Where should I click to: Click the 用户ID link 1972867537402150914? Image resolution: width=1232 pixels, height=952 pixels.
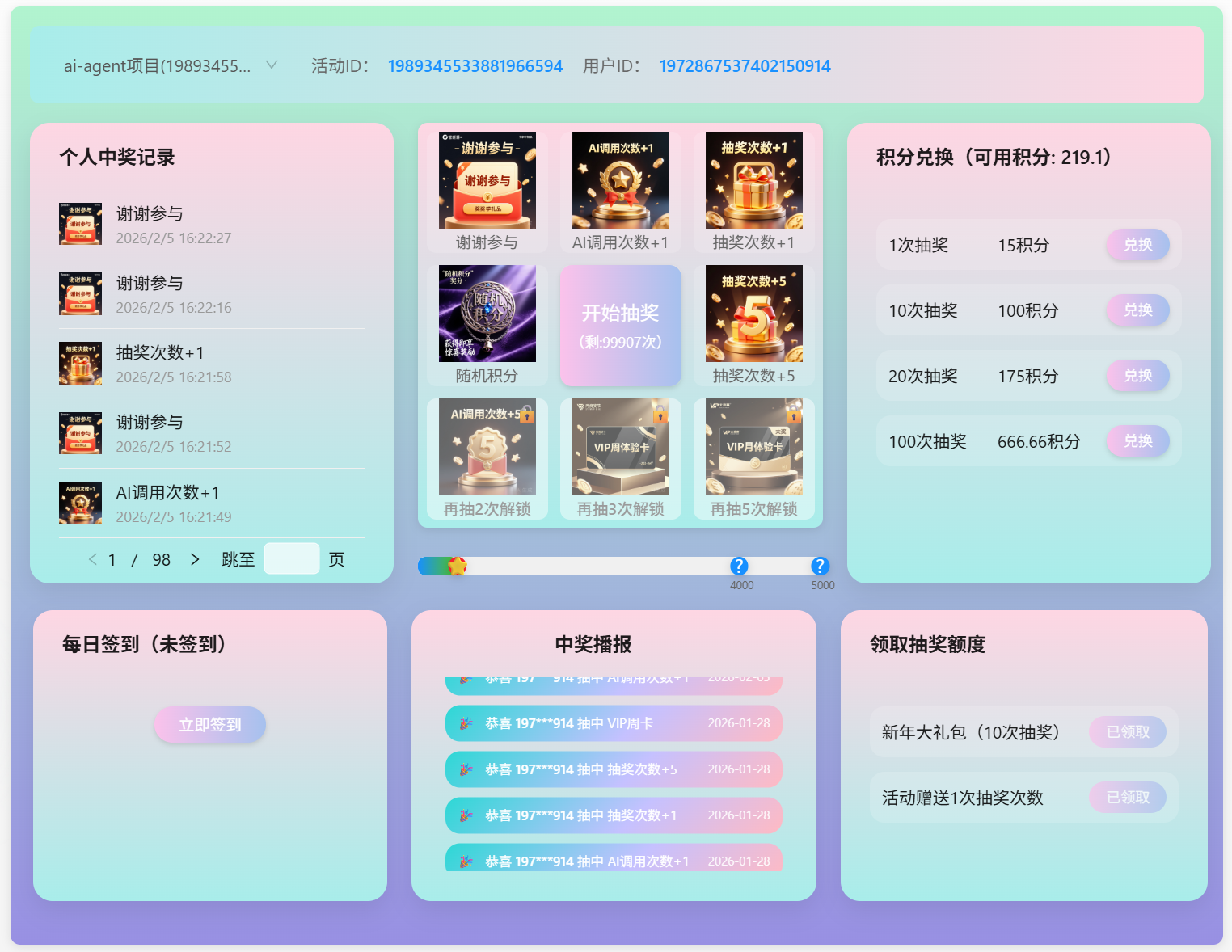[745, 65]
